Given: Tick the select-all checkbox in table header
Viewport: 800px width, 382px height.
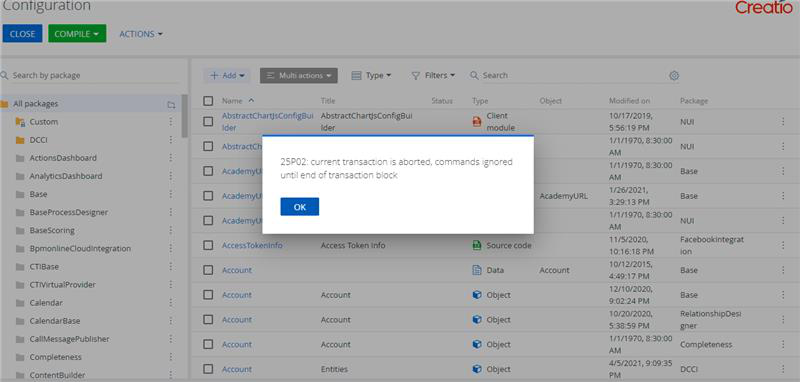Looking at the screenshot, I should point(208,101).
